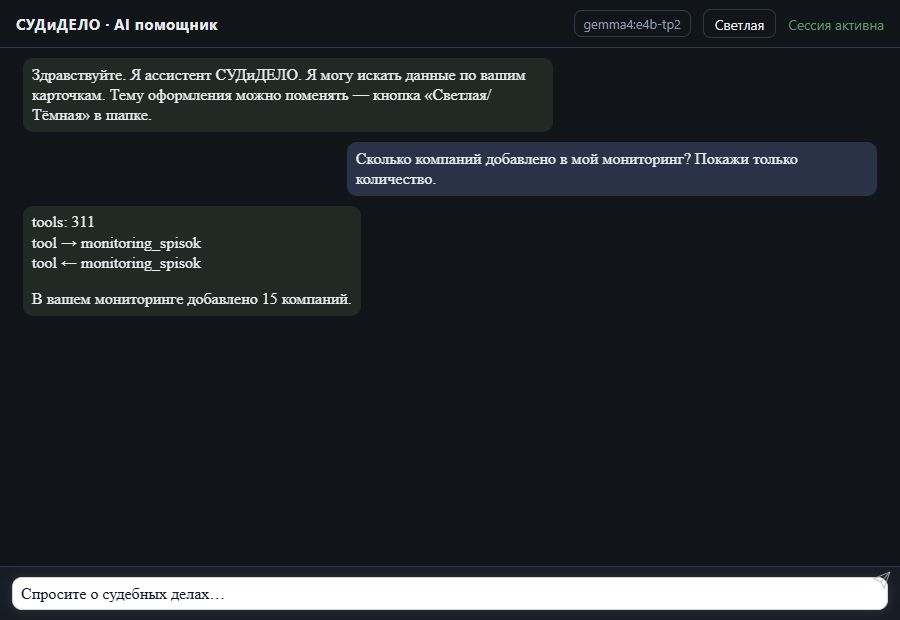The width and height of the screenshot is (900, 620).
Task: Click the assistant greeting message 'Здравствуйте. Я ассистент СУДиДЕЛО'
Action: pyautogui.click(x=288, y=95)
